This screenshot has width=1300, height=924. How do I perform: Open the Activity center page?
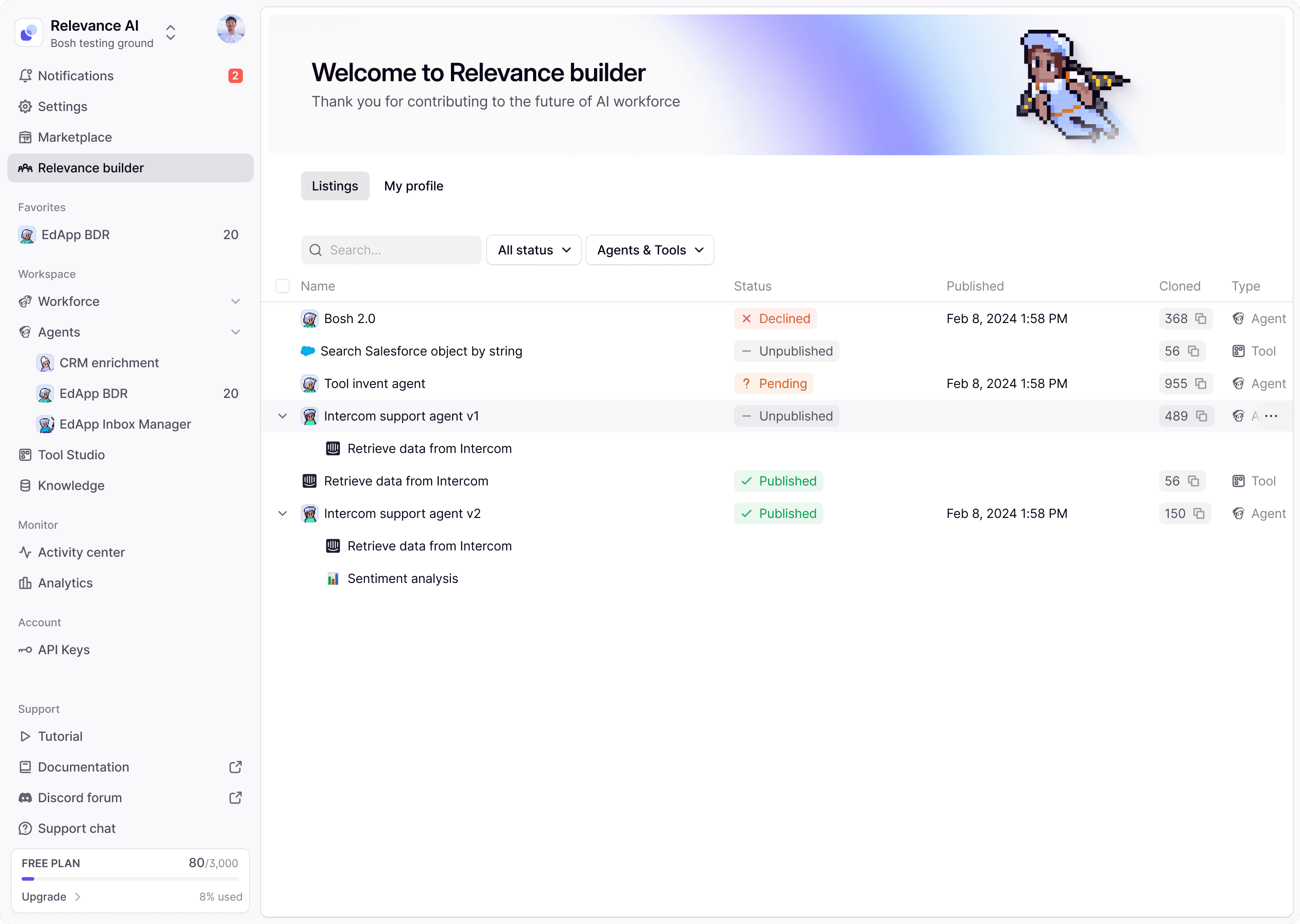pyautogui.click(x=81, y=552)
